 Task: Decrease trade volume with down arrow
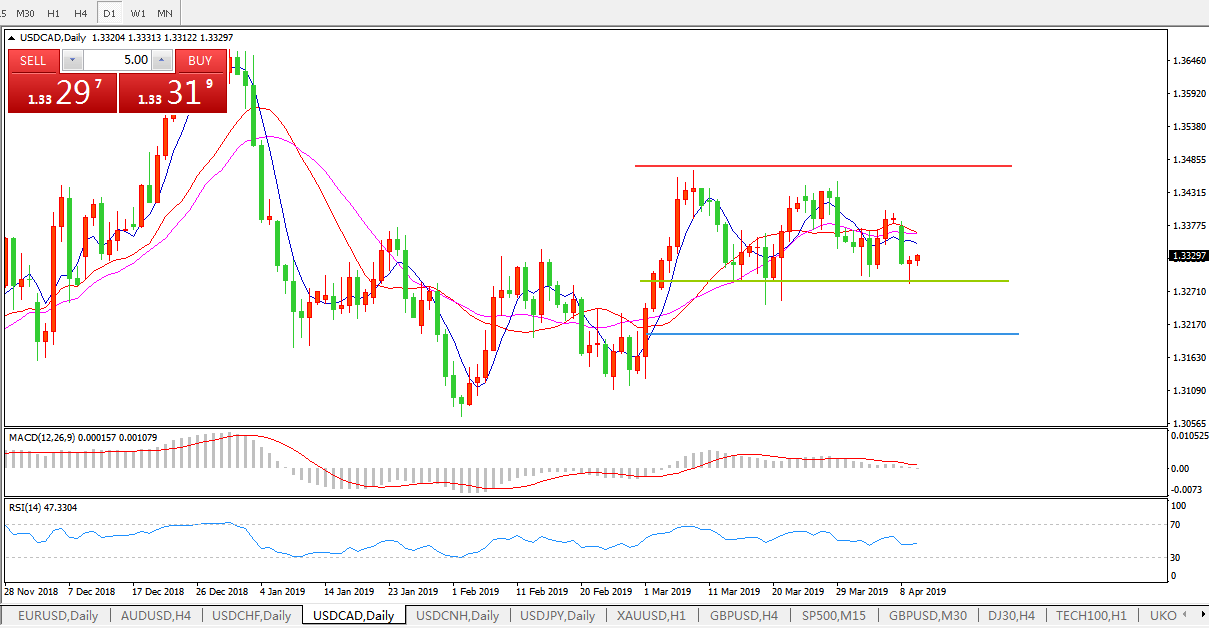71,60
